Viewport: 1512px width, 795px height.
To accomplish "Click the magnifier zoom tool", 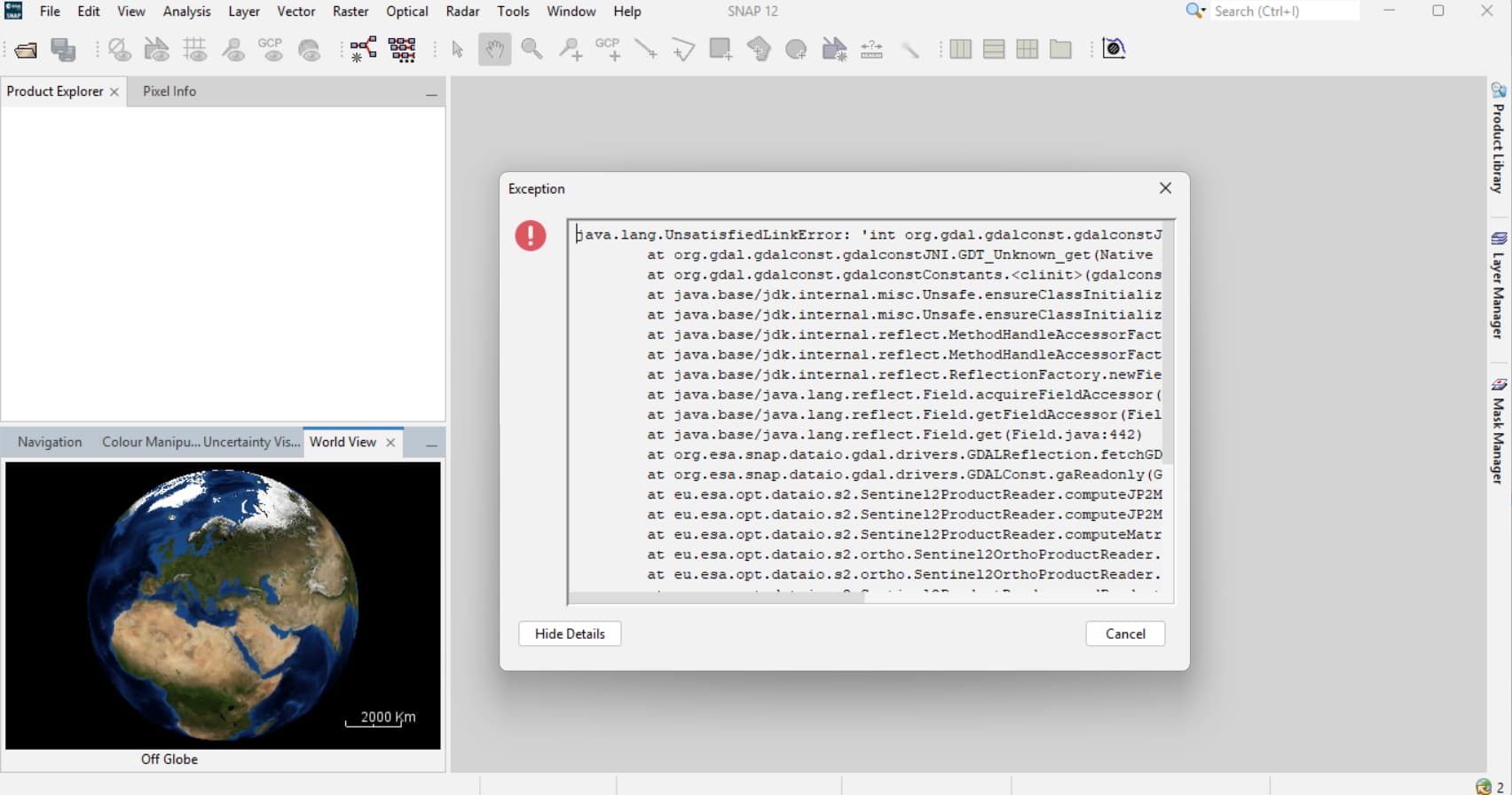I will click(532, 50).
